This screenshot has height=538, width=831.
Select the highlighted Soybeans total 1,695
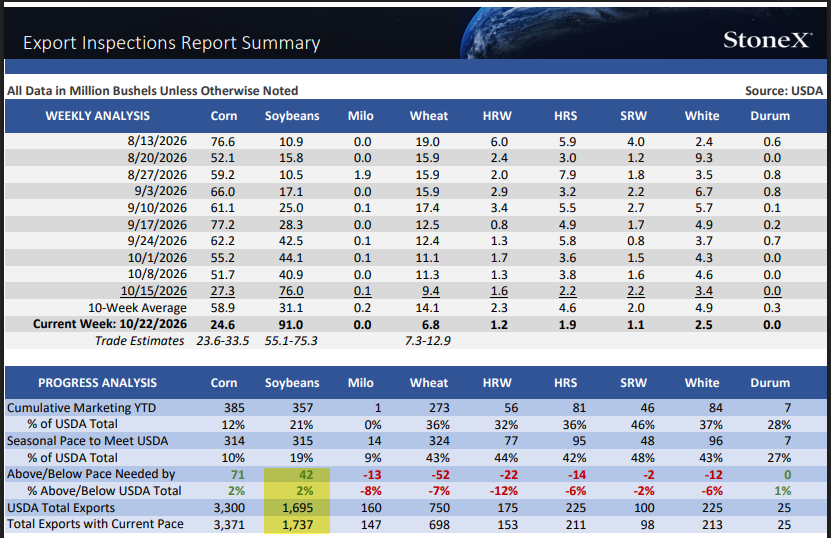click(x=297, y=508)
